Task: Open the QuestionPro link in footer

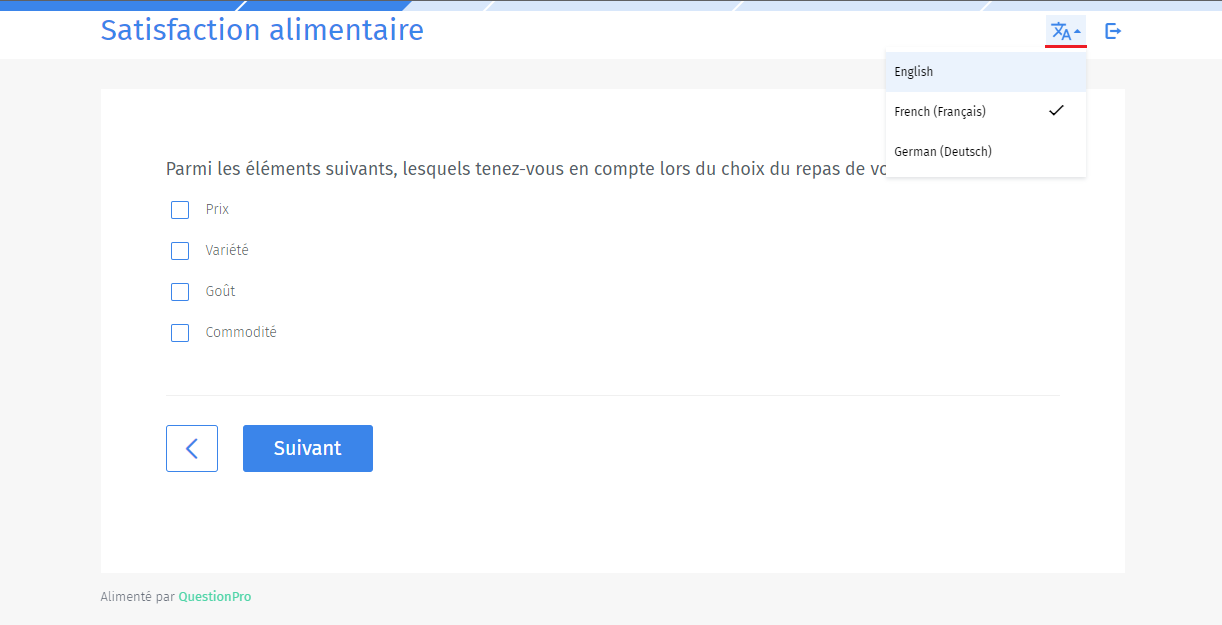Action: click(x=215, y=597)
